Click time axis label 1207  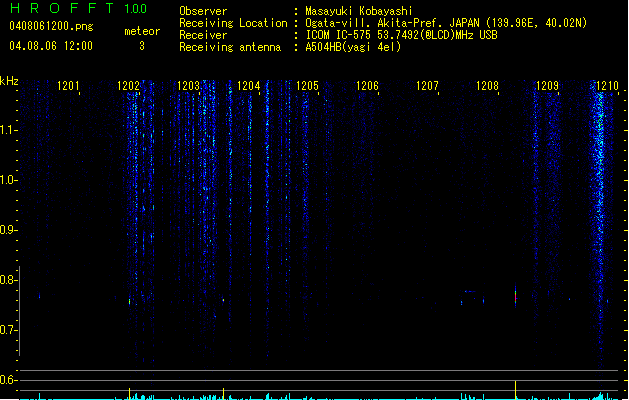click(427, 86)
